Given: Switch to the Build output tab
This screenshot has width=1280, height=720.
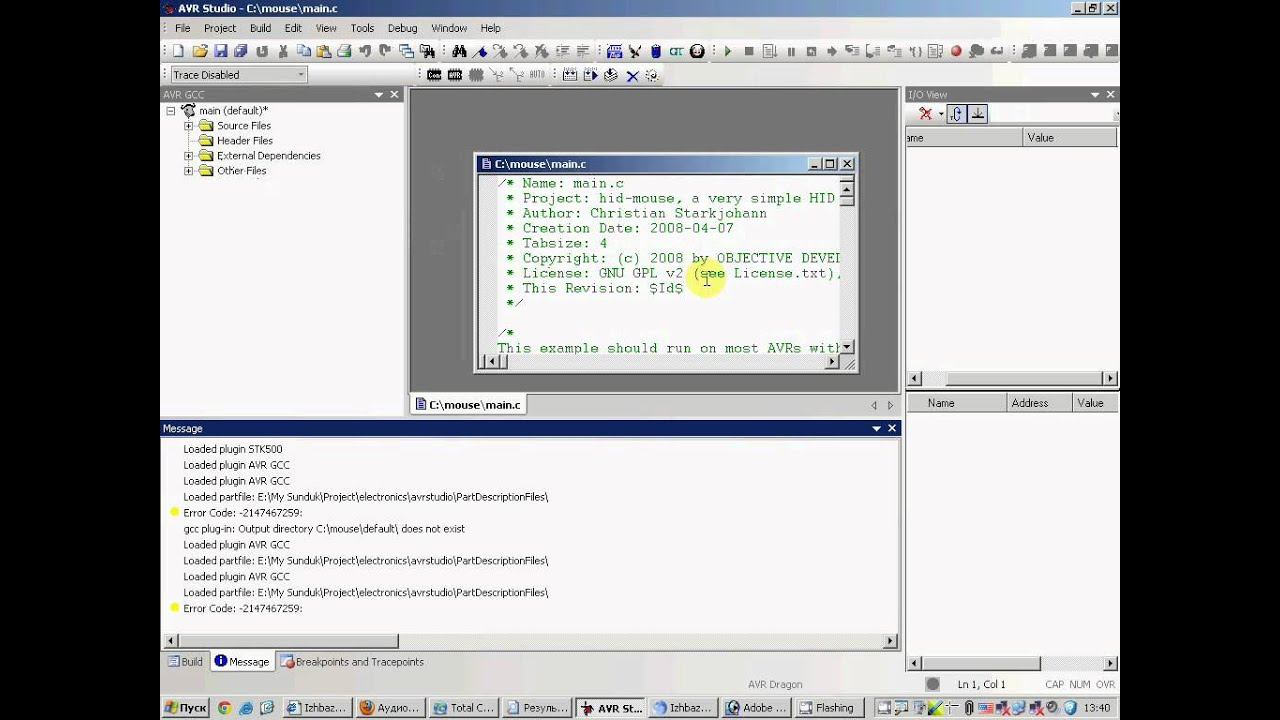Looking at the screenshot, I should pyautogui.click(x=185, y=662).
